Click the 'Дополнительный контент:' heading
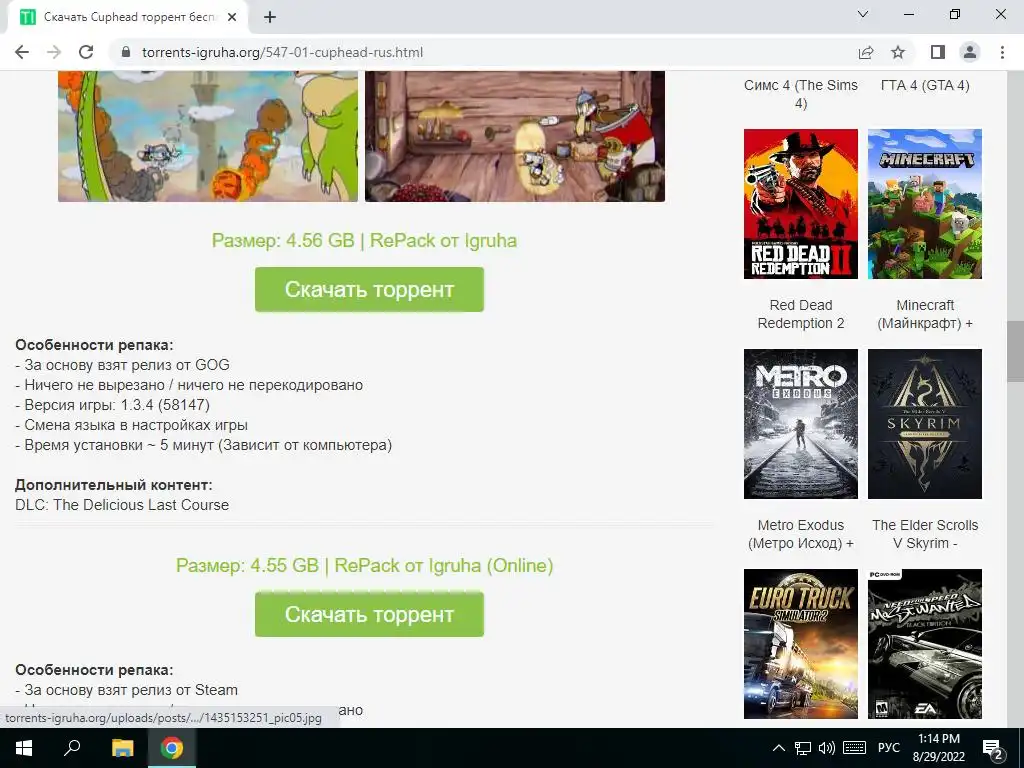 click(114, 485)
